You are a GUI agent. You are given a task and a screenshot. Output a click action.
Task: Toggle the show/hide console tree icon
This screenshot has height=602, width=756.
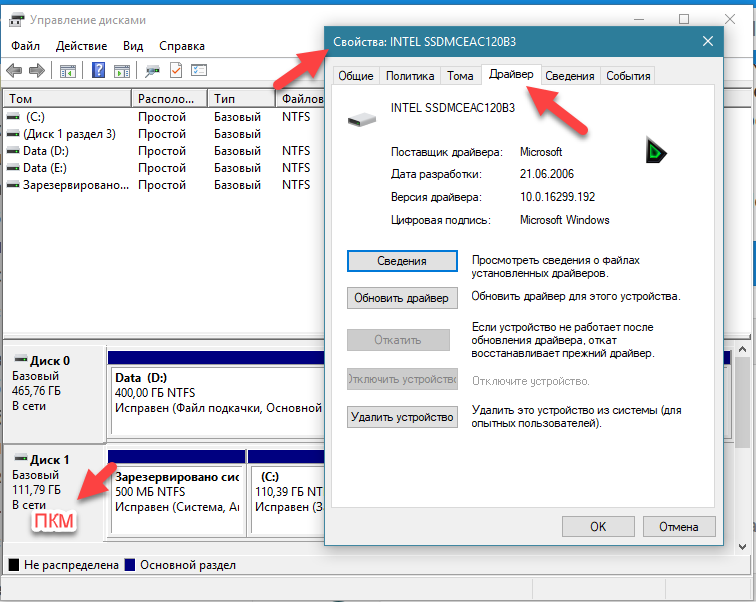point(68,71)
